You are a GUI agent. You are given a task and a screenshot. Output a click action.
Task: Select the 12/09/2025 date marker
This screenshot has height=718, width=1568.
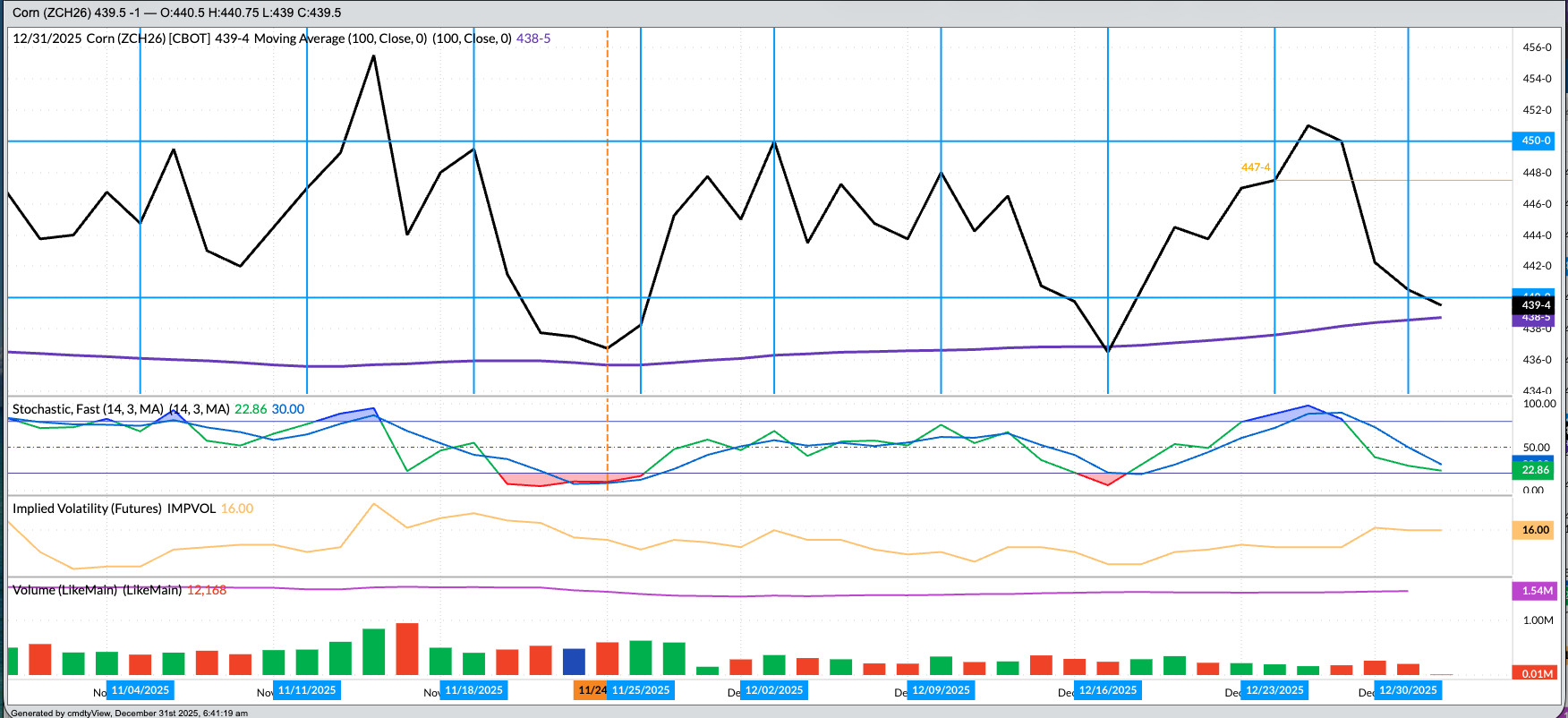pyautogui.click(x=941, y=690)
